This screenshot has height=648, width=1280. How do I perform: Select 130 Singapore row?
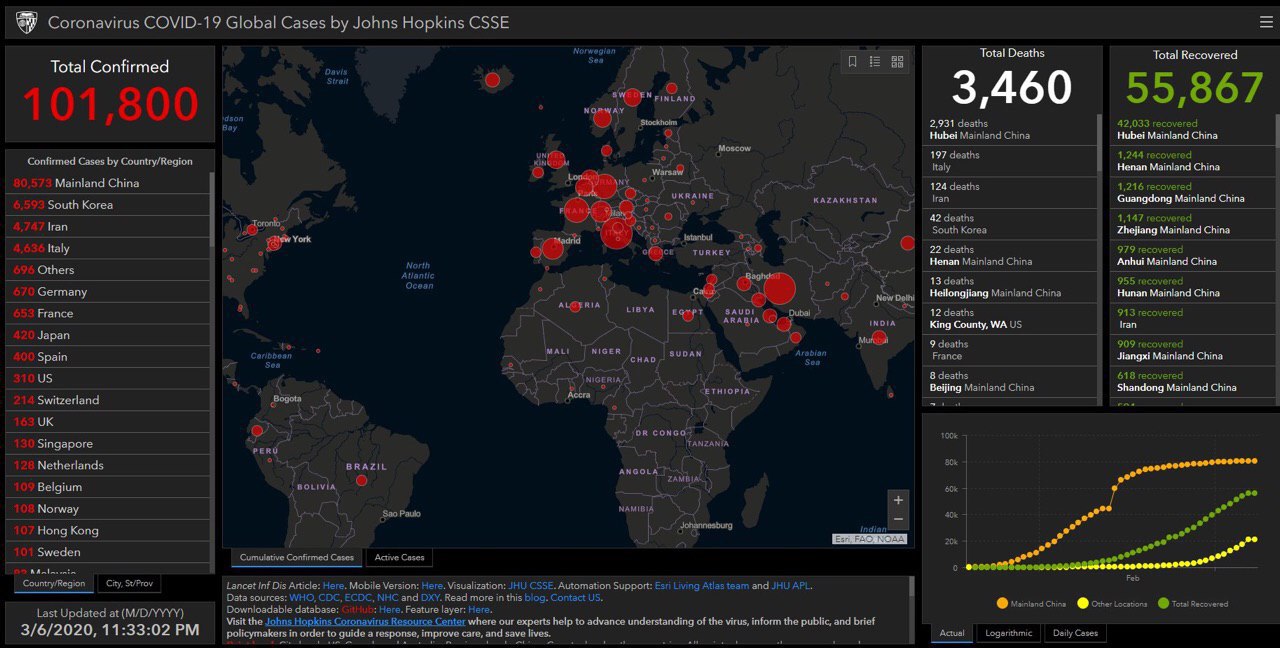point(108,444)
